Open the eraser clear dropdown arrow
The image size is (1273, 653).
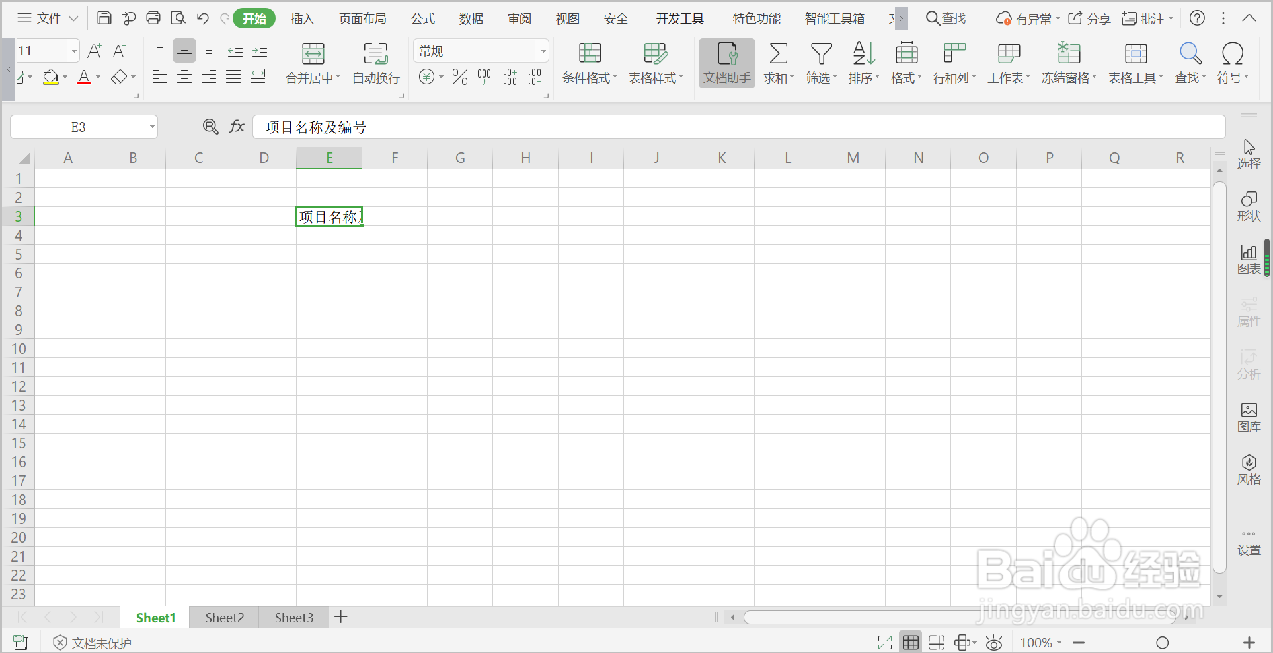[132, 77]
